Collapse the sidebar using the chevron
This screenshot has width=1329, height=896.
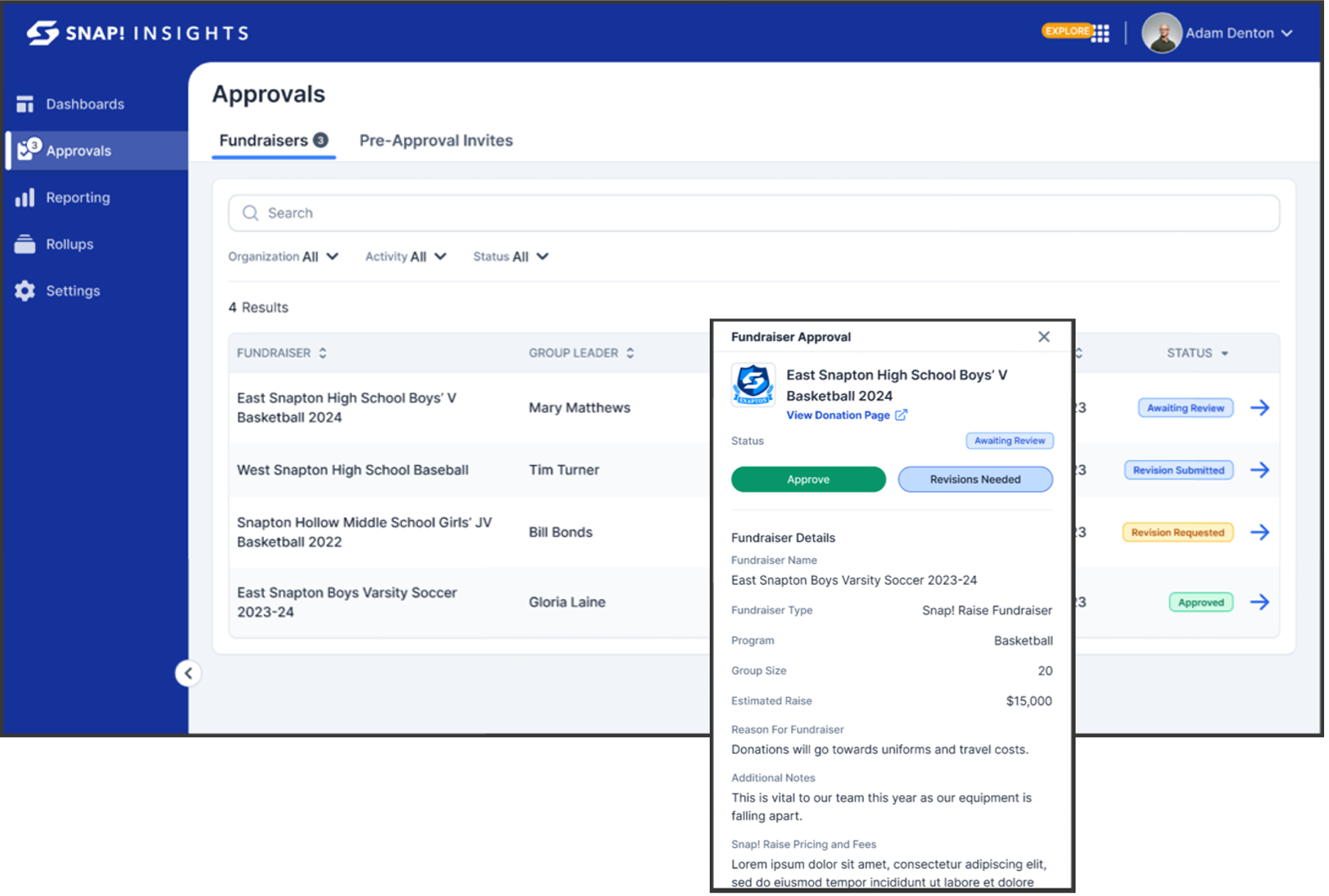188,673
